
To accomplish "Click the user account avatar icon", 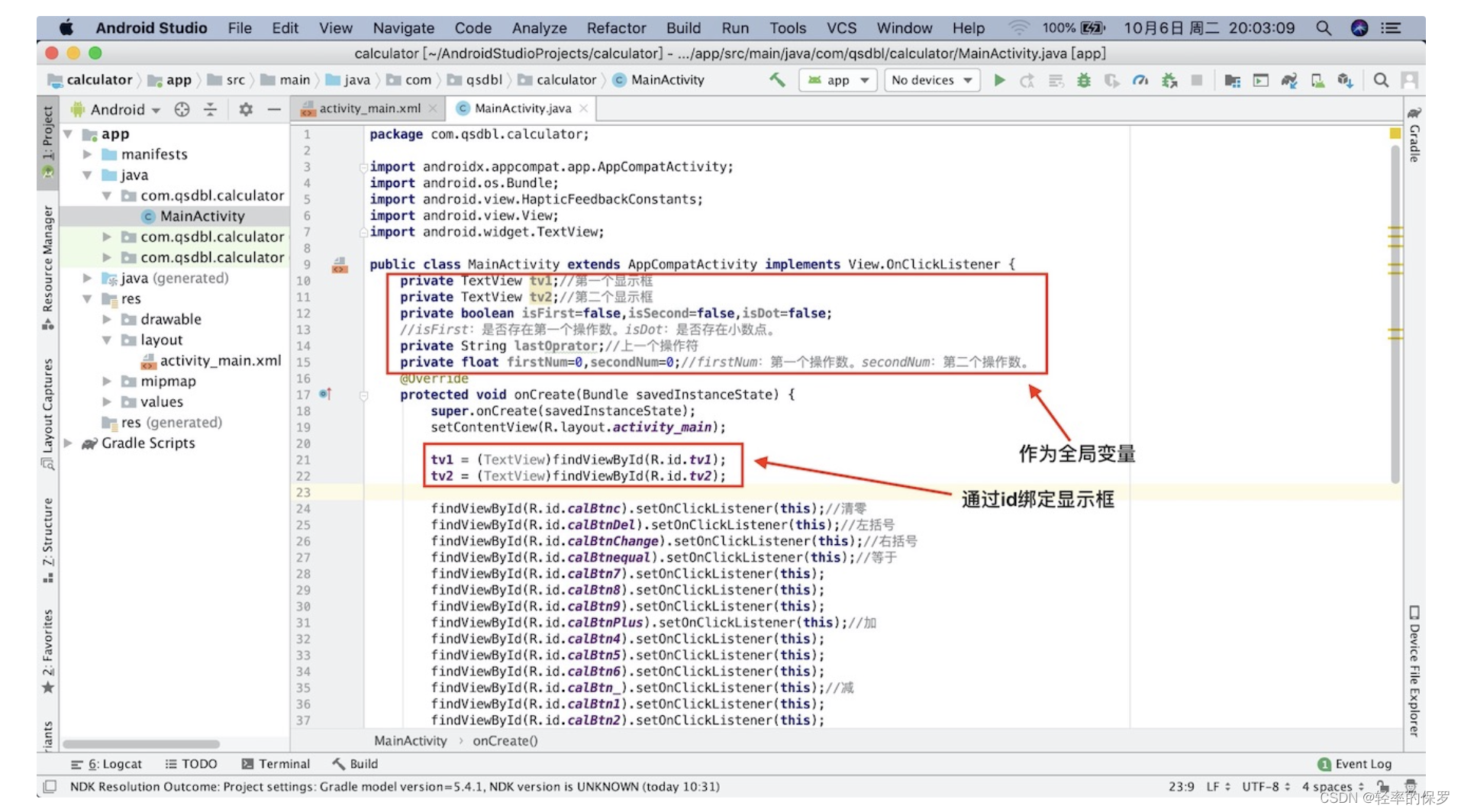I will click(1410, 80).
